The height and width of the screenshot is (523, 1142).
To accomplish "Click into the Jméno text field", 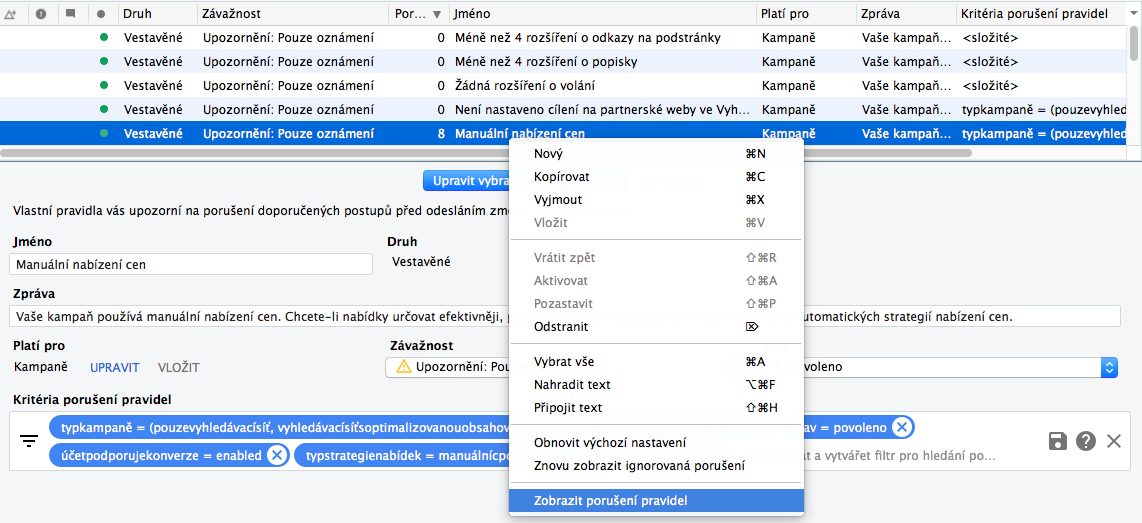I will click(192, 264).
